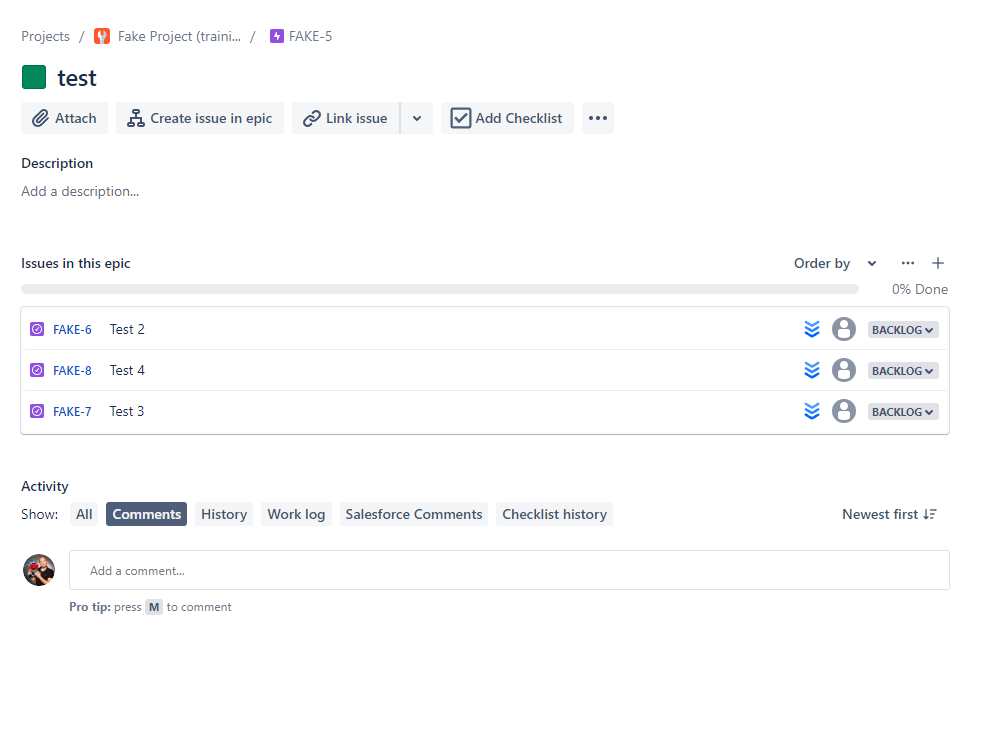This screenshot has height=732, width=989.
Task: Expand the Order by dropdown
Action: [871, 263]
